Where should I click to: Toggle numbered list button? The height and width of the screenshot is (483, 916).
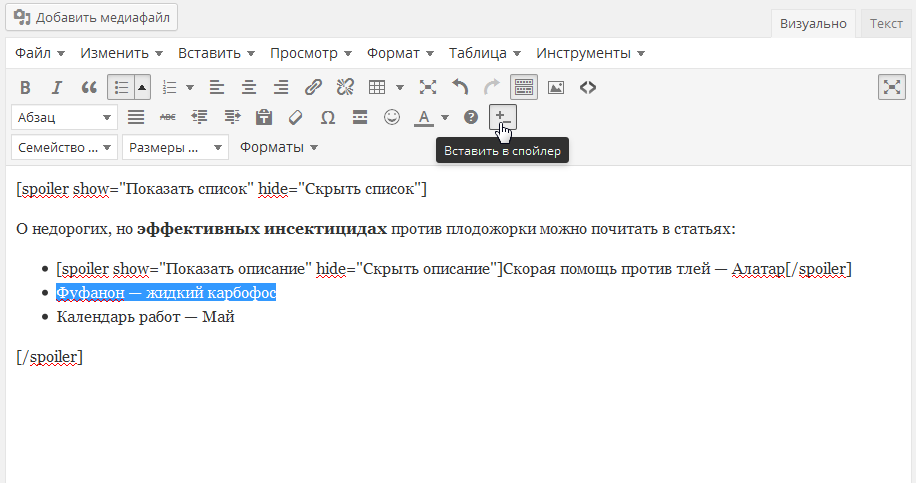pos(169,88)
